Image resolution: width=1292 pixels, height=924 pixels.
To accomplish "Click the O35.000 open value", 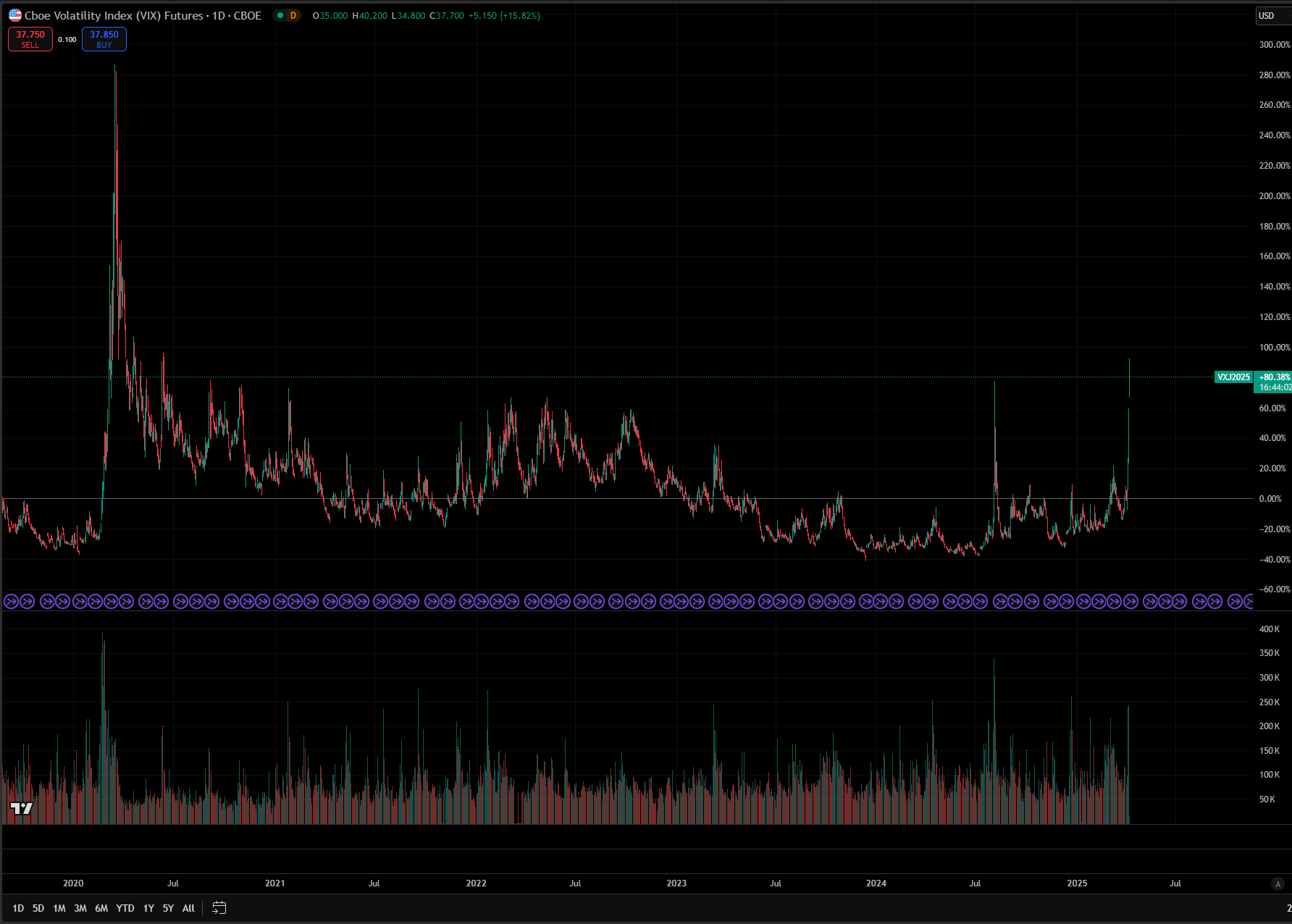I will (x=330, y=15).
